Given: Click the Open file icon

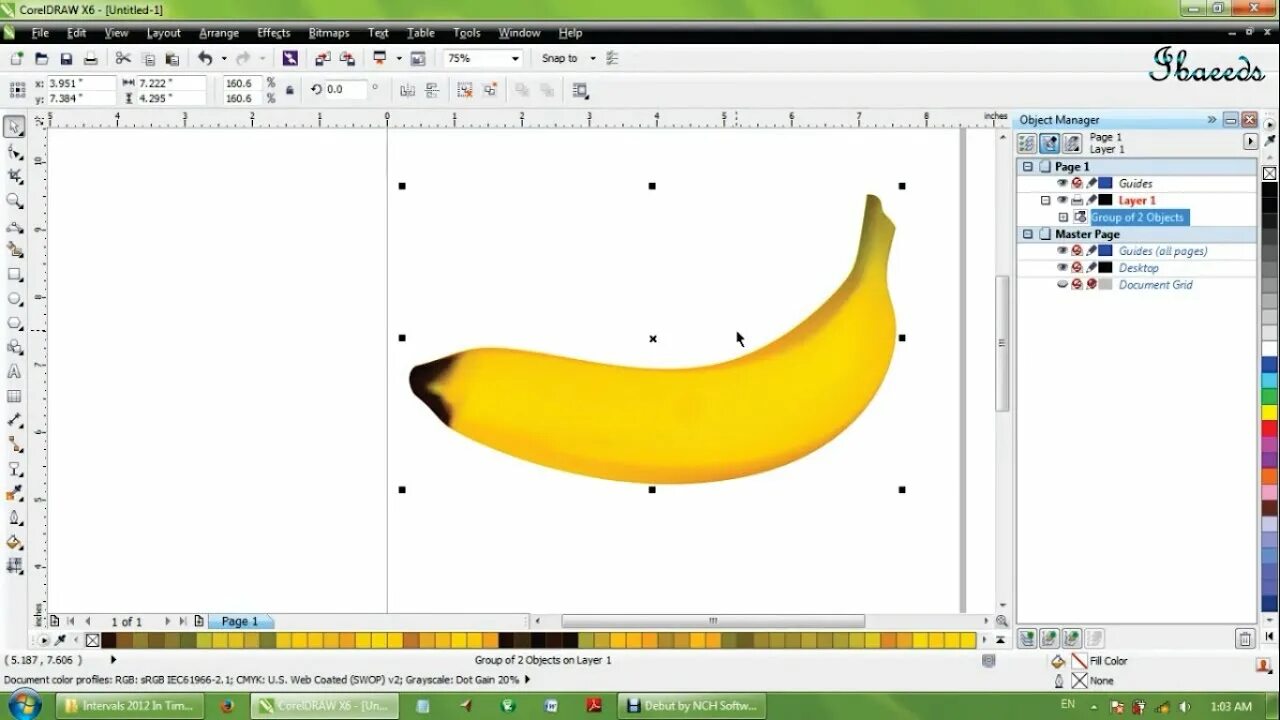Looking at the screenshot, I should pyautogui.click(x=41, y=59).
